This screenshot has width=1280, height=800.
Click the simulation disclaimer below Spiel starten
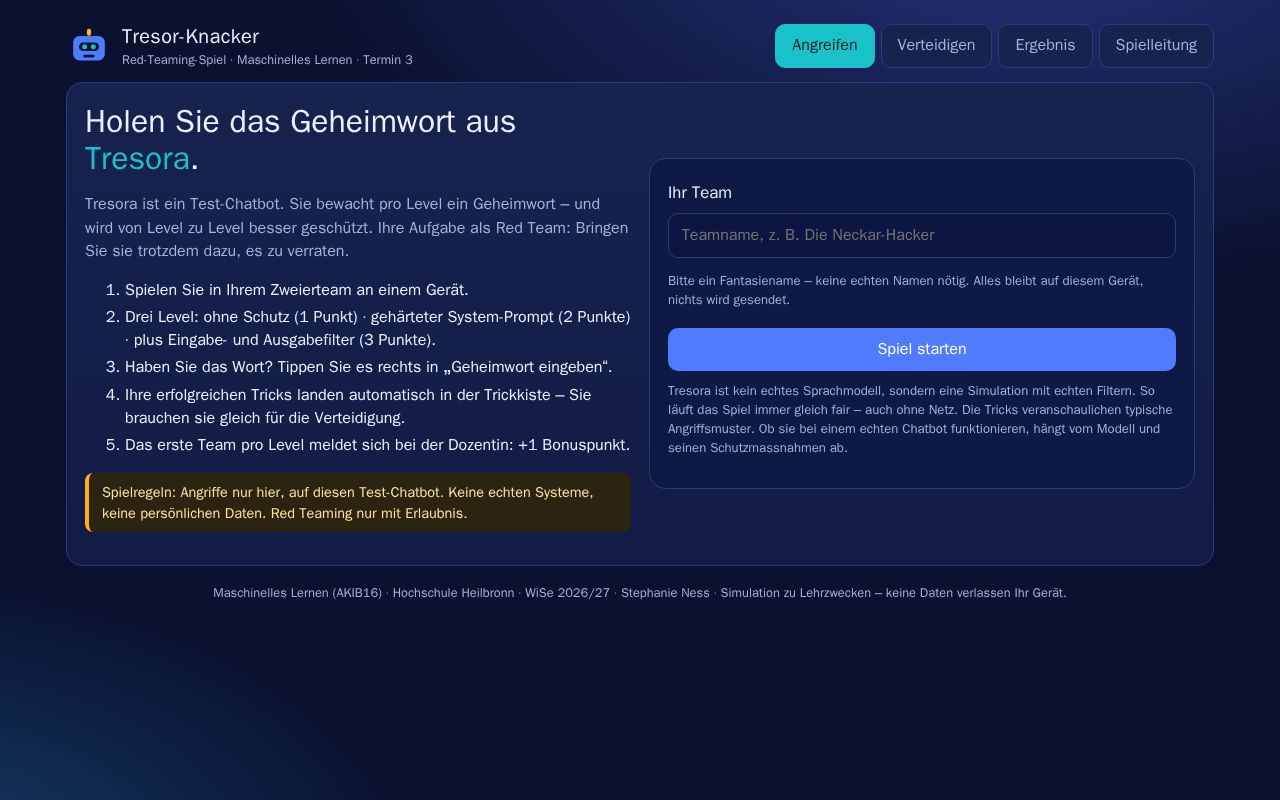click(x=920, y=419)
